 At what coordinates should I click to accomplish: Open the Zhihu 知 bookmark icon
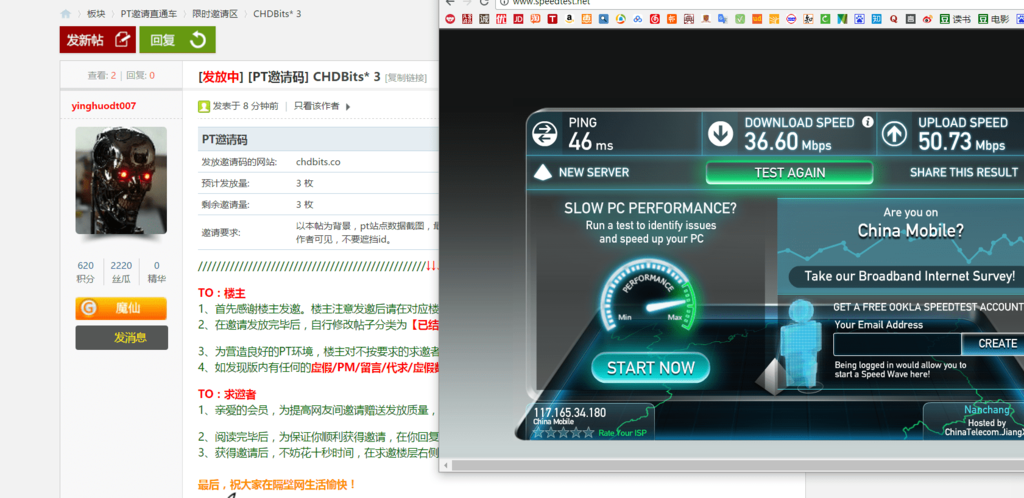(x=876, y=20)
